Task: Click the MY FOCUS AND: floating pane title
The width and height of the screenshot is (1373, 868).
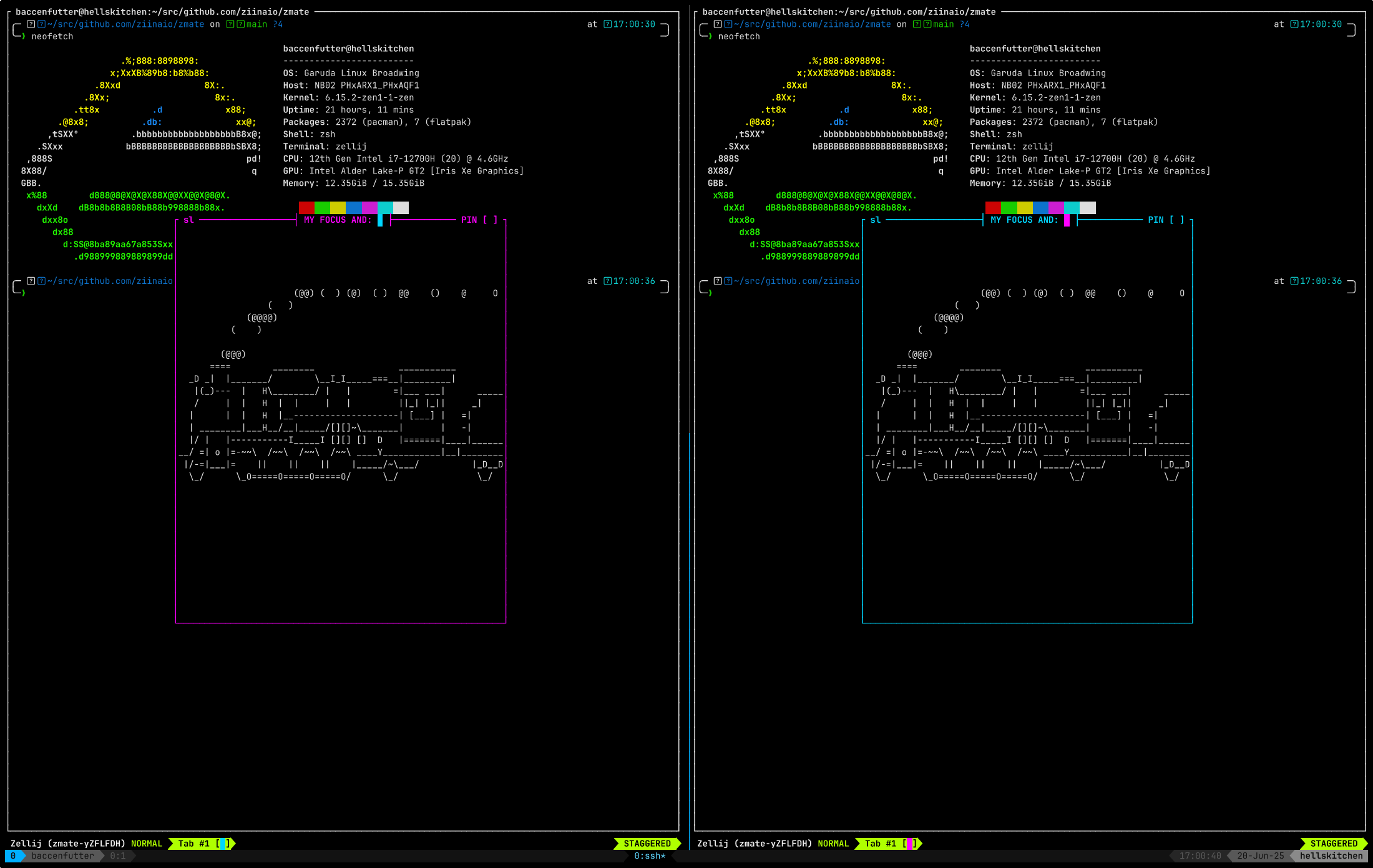Action: [338, 220]
